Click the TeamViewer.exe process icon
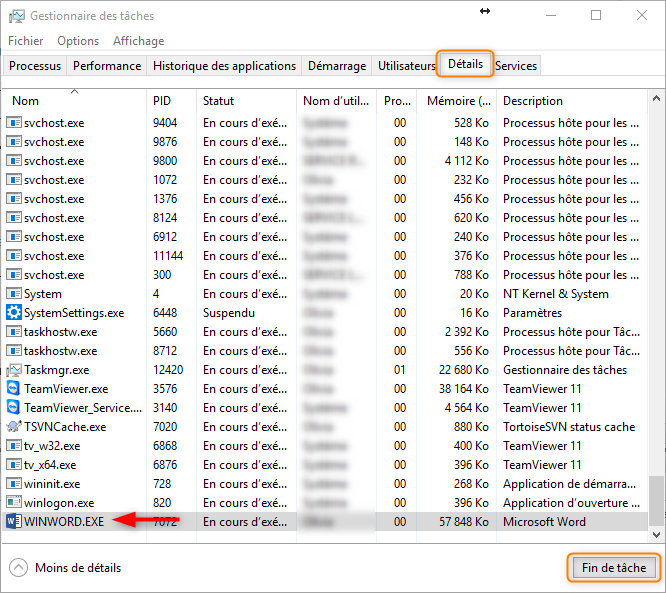 tap(14, 388)
